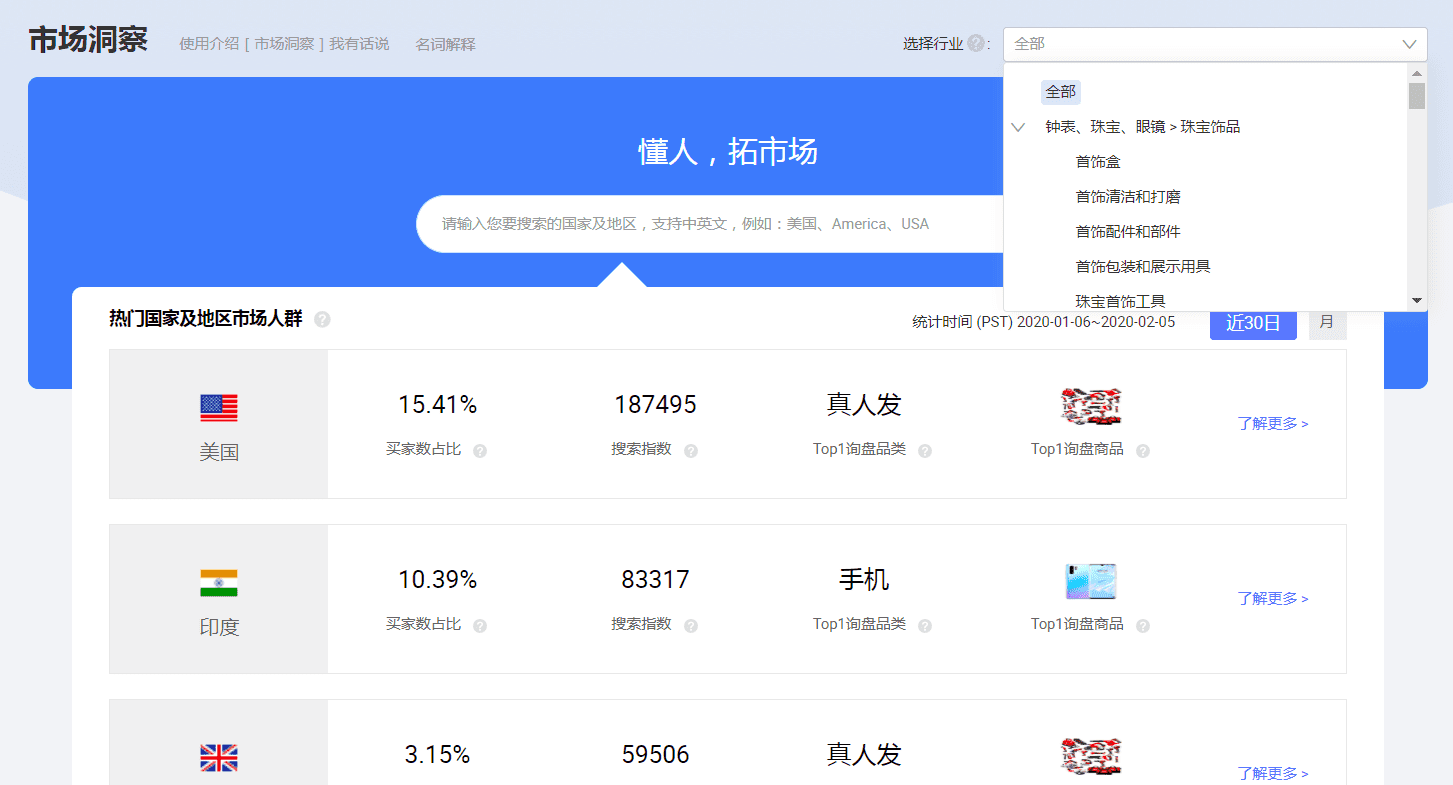Open the 使用介绍 link
Image resolution: width=1453 pixels, height=785 pixels.
(209, 44)
